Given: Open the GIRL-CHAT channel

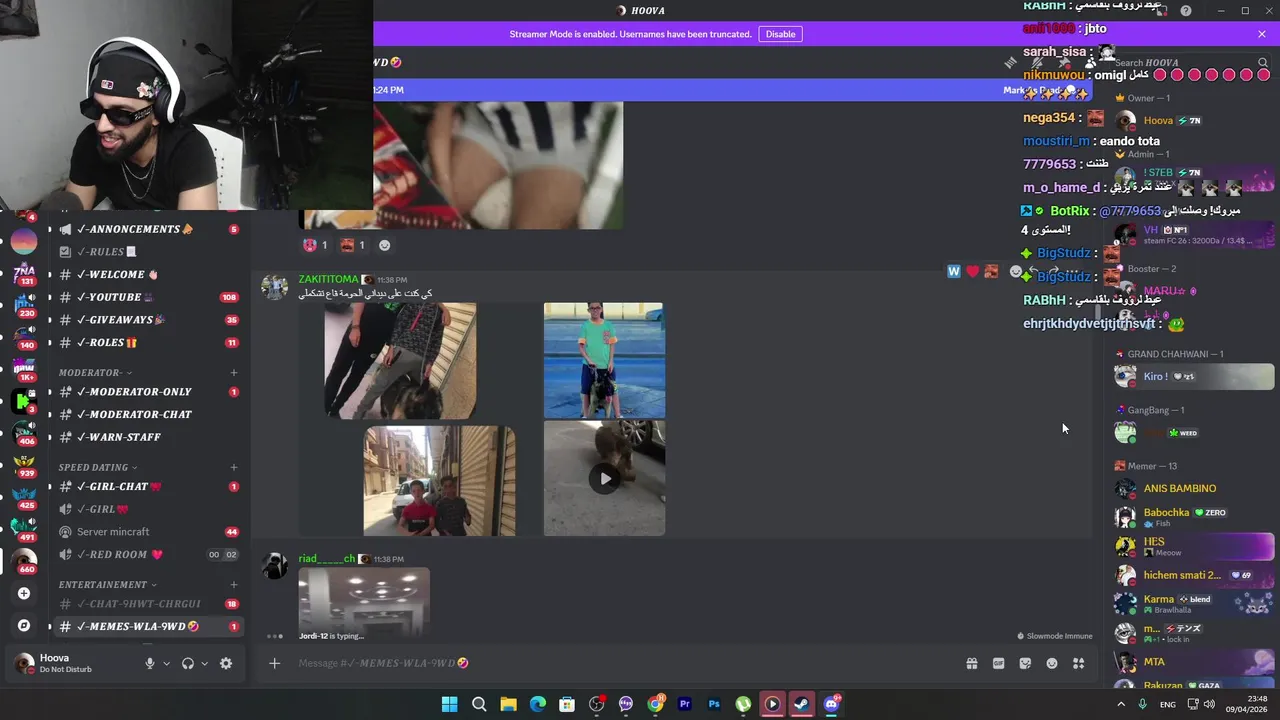Looking at the screenshot, I should [x=147, y=487].
